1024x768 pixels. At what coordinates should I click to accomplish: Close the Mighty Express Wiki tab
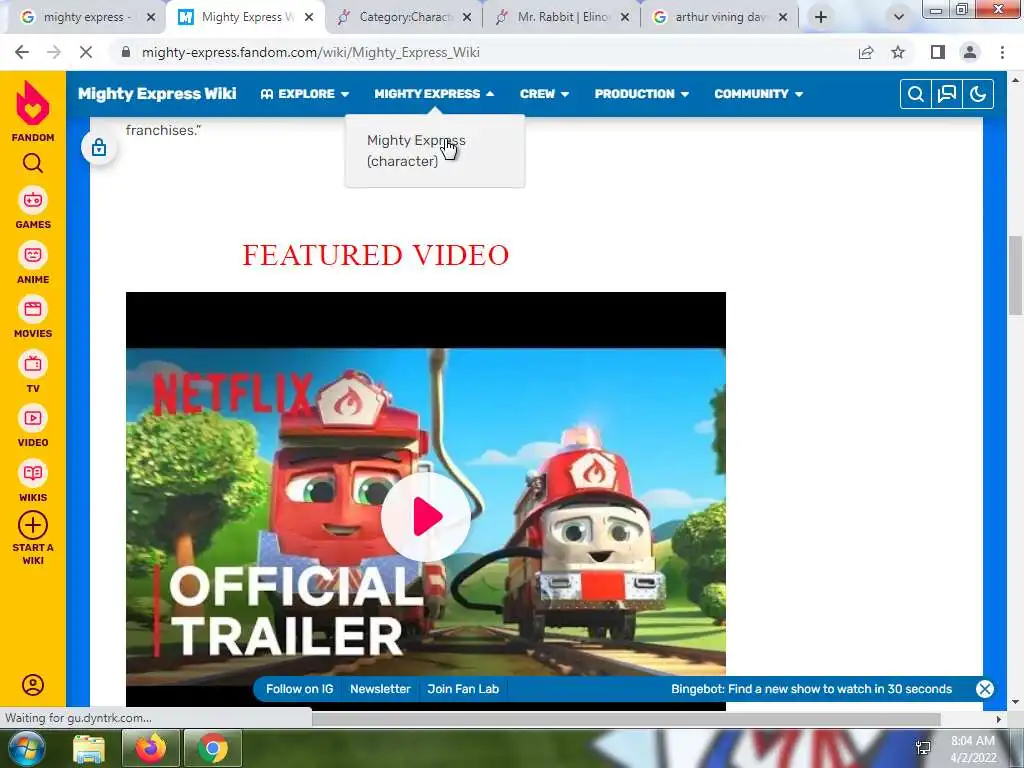309,18
